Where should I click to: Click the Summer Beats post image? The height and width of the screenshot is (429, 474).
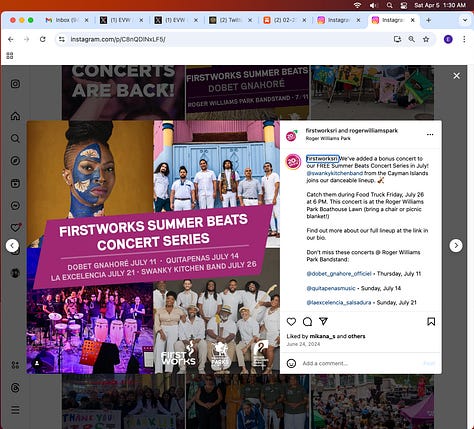[153, 247]
